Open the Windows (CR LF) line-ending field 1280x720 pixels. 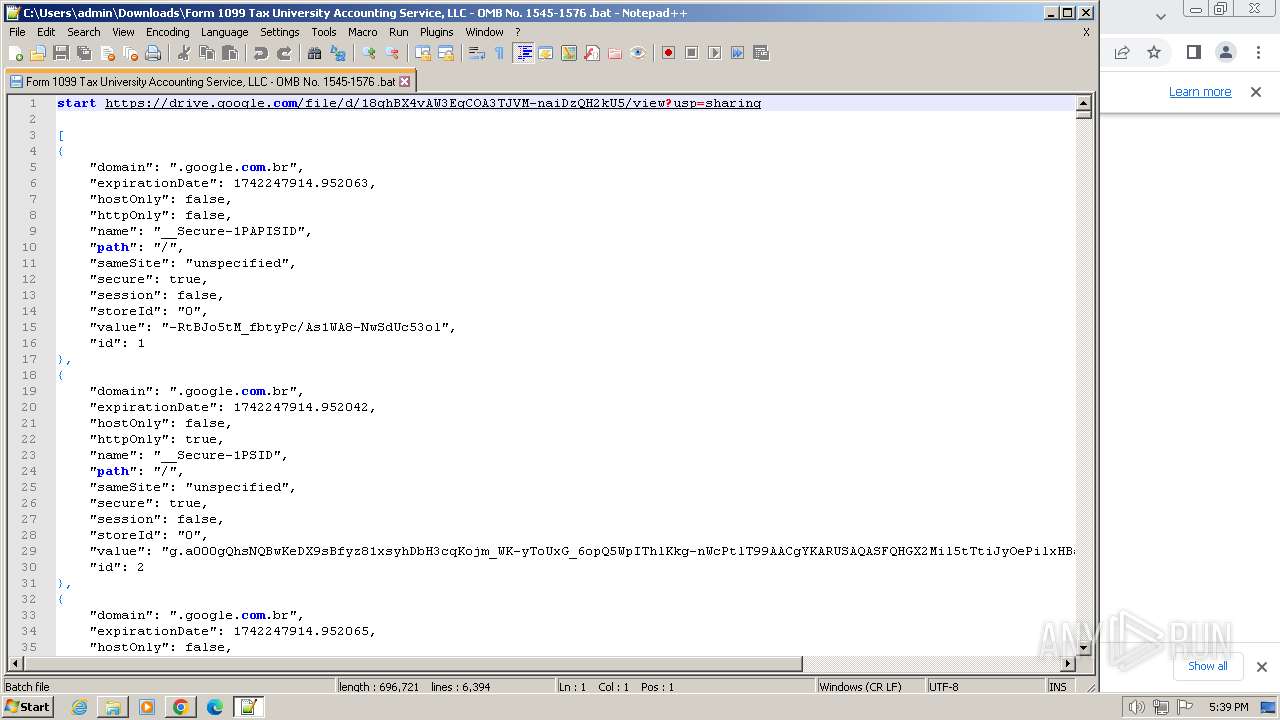point(870,687)
